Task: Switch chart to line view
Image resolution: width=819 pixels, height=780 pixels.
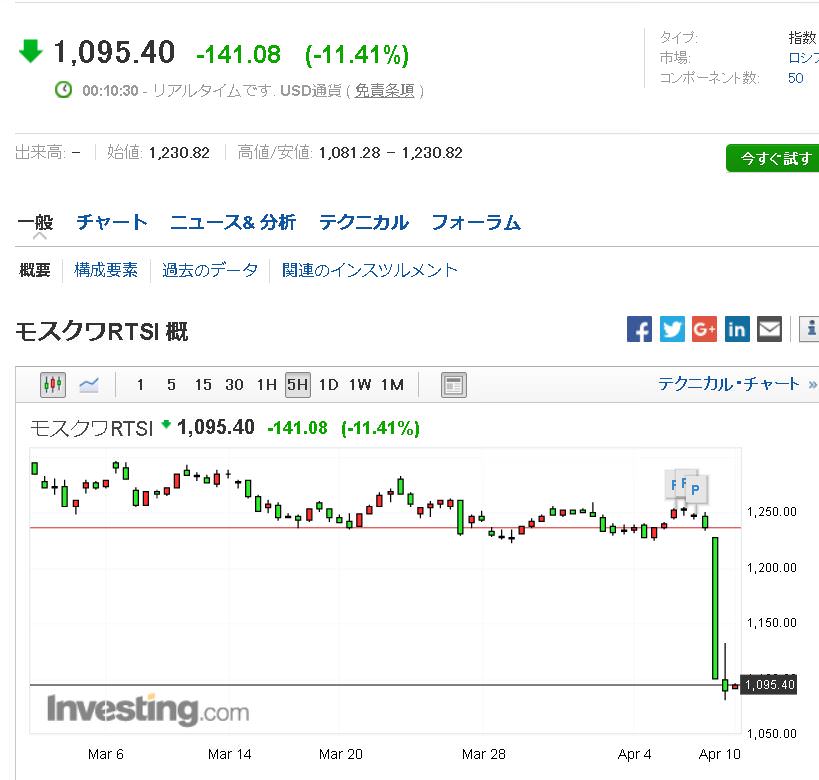Action: (89, 384)
